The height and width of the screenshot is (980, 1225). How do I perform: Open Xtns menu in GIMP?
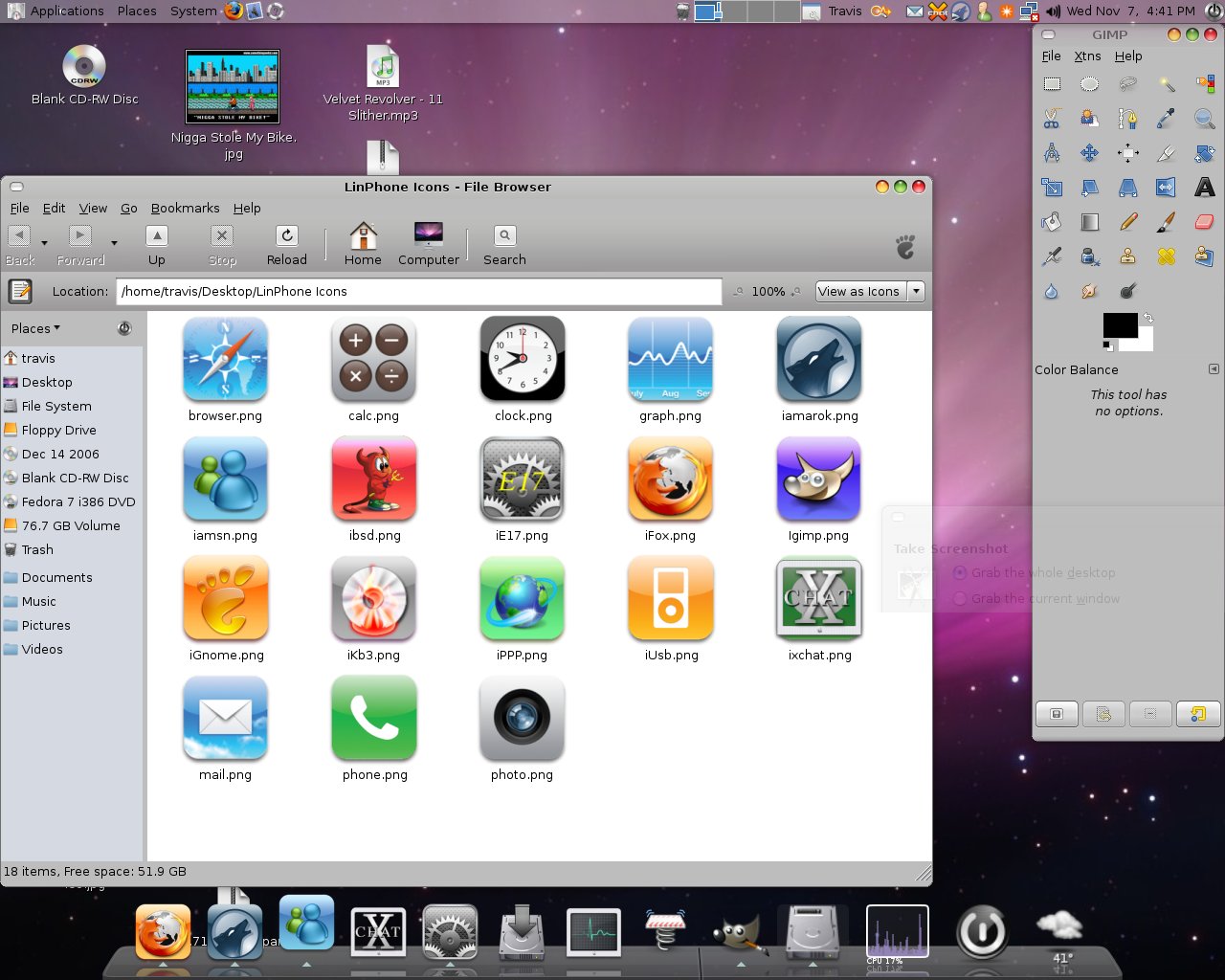(x=1087, y=56)
